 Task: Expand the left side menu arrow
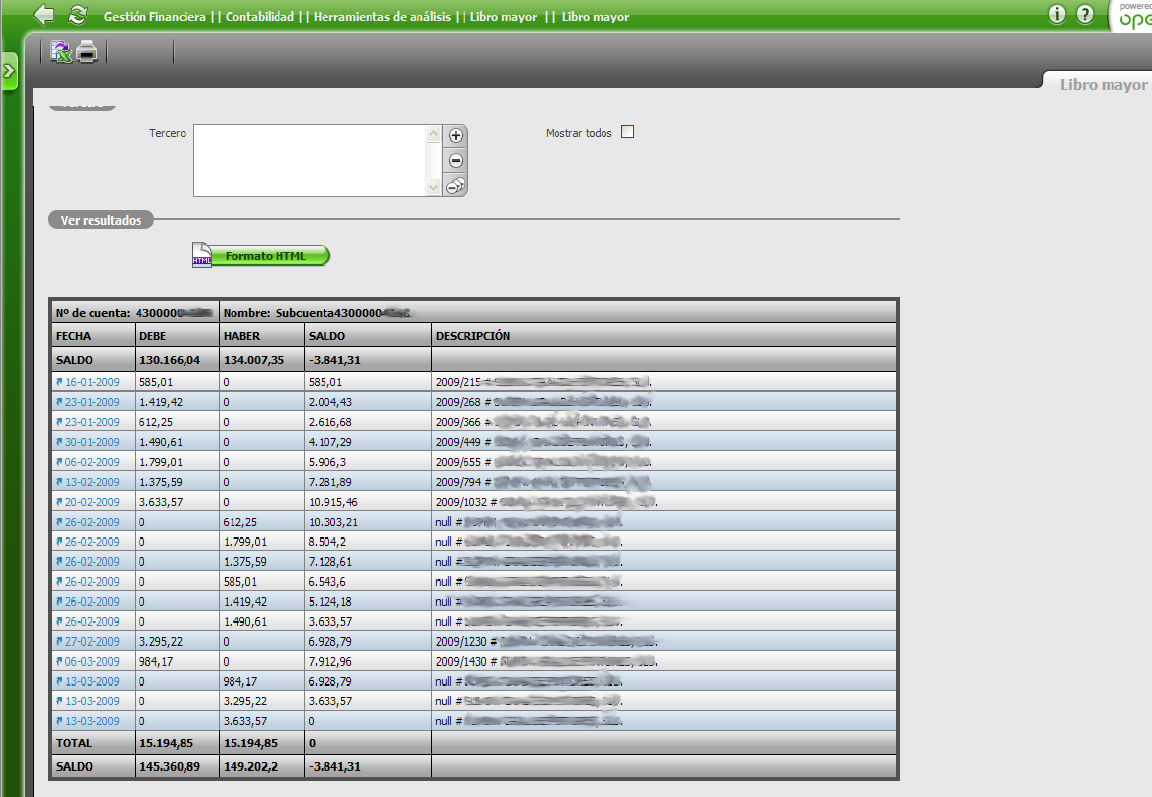tap(9, 71)
